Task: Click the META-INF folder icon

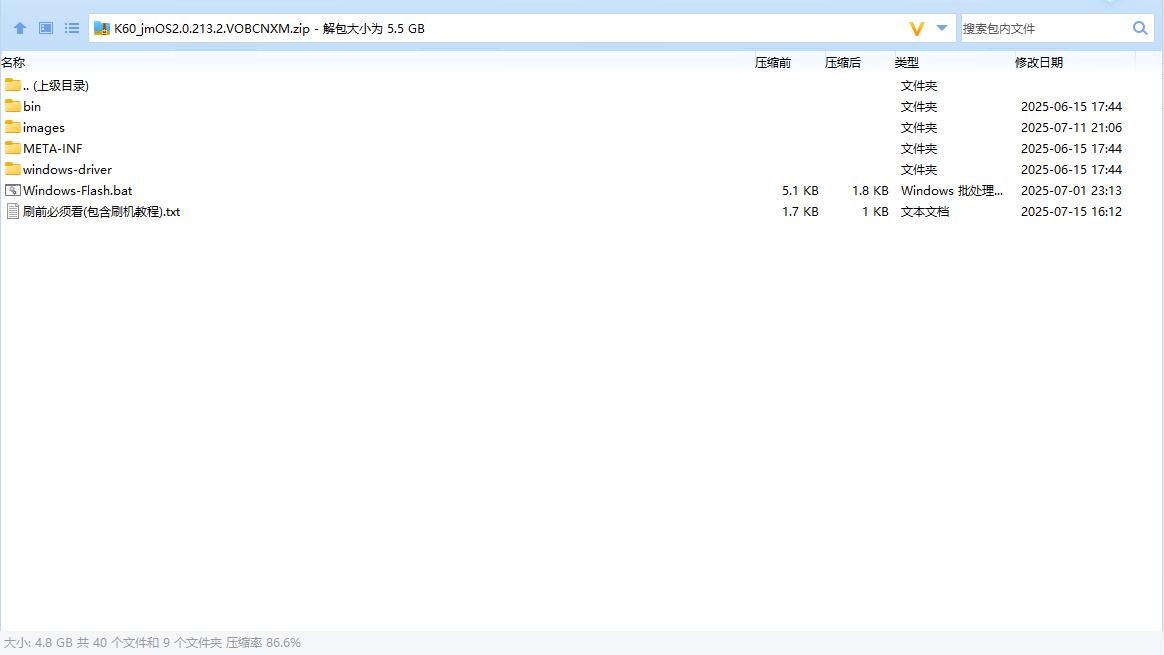Action: click(x=13, y=148)
